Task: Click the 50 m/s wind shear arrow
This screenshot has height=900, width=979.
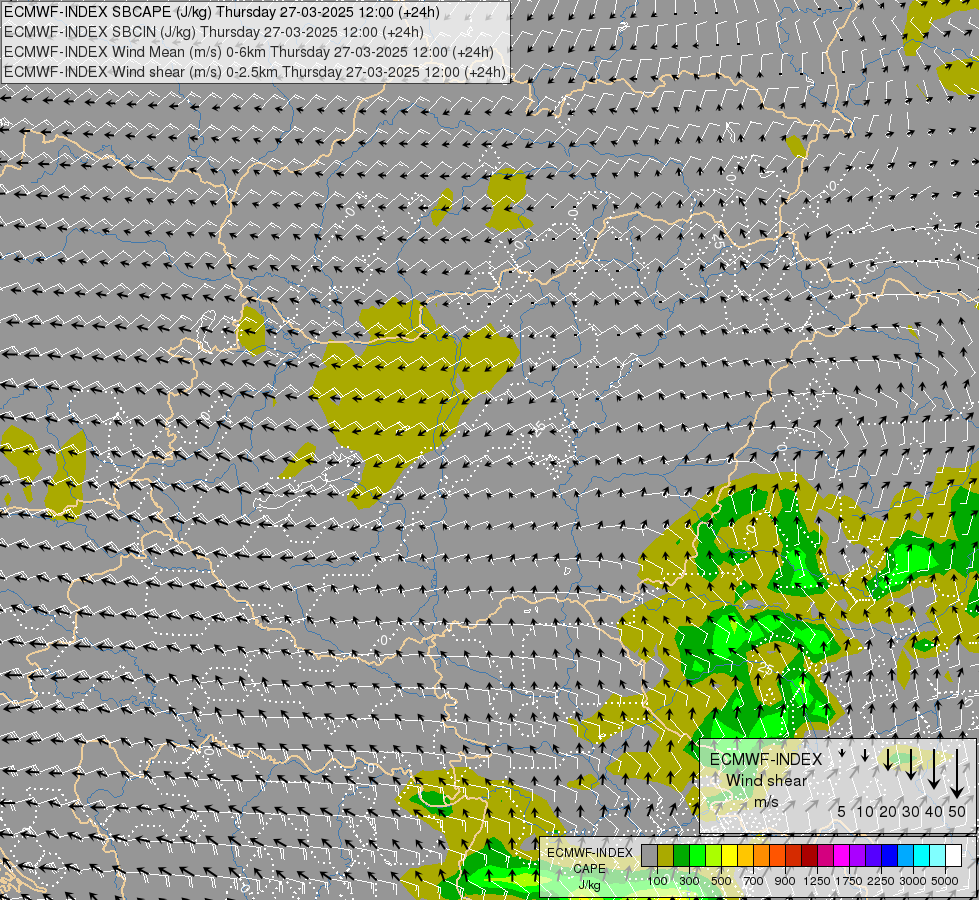Action: 957,774
